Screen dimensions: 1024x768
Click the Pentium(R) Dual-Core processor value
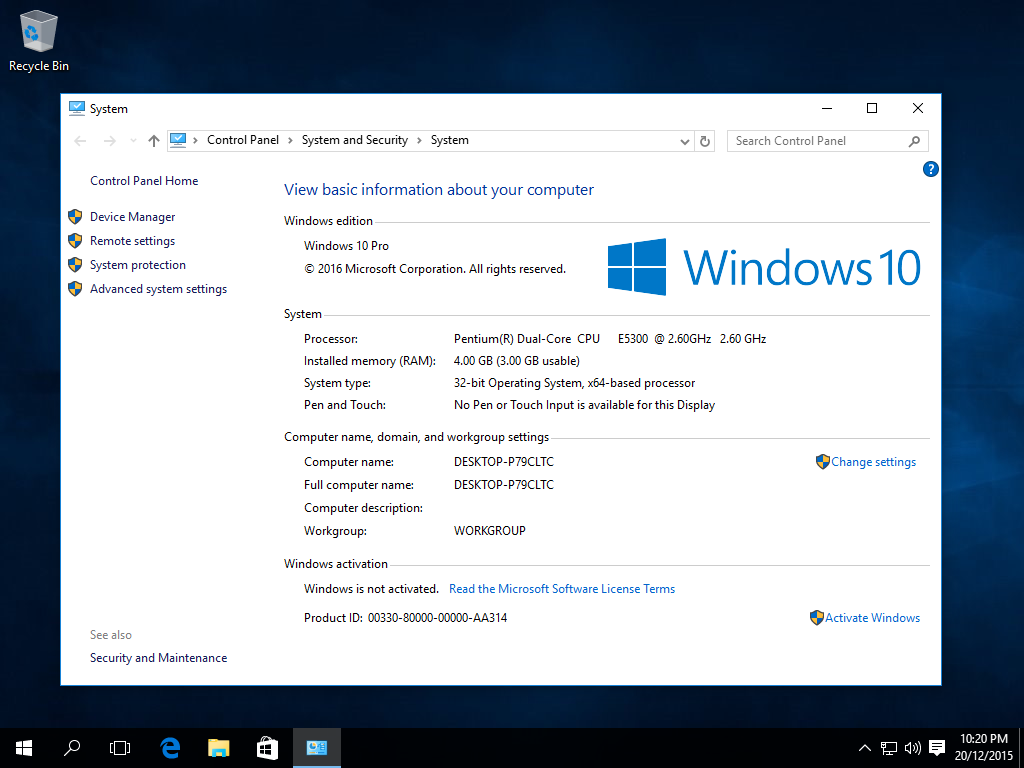[x=610, y=339]
